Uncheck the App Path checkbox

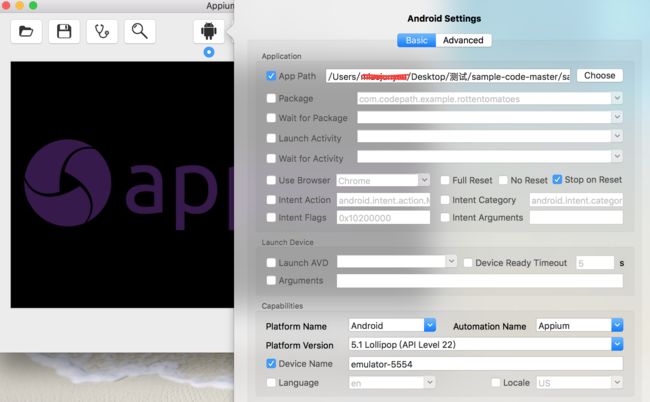point(271,76)
